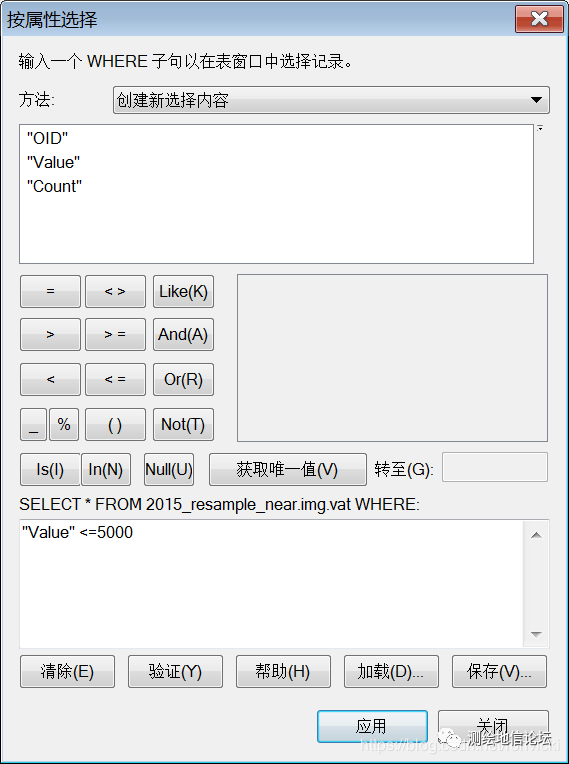Image resolution: width=569 pixels, height=764 pixels.
Task: Open 帮助(H) help
Action: (x=283, y=671)
